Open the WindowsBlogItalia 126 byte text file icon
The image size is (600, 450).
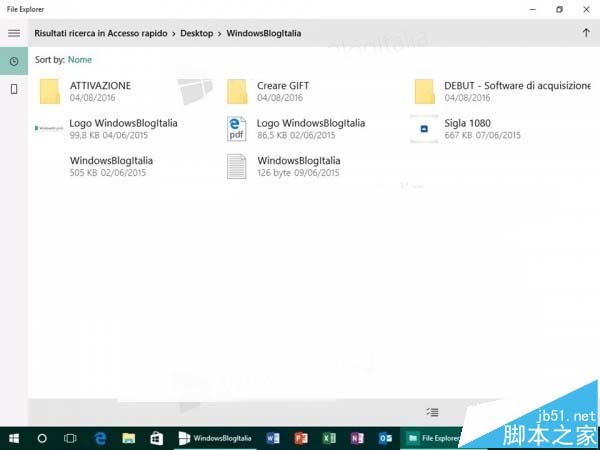coord(236,166)
